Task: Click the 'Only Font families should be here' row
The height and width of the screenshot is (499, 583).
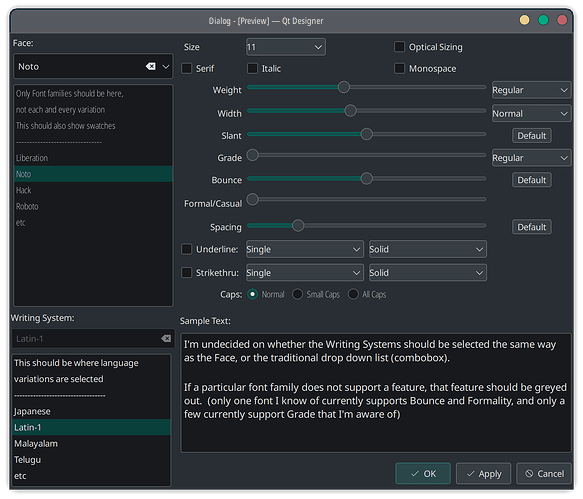Action: pyautogui.click(x=93, y=93)
